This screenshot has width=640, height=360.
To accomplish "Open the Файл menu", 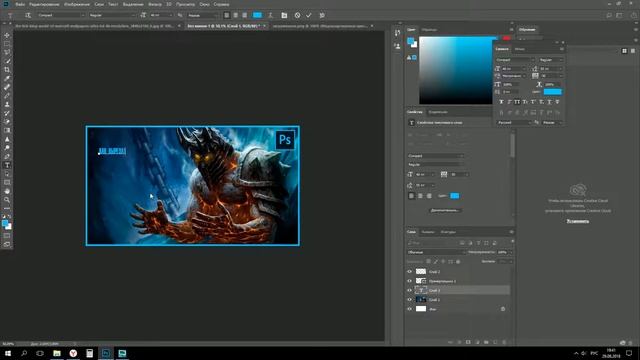I will tap(20, 4).
